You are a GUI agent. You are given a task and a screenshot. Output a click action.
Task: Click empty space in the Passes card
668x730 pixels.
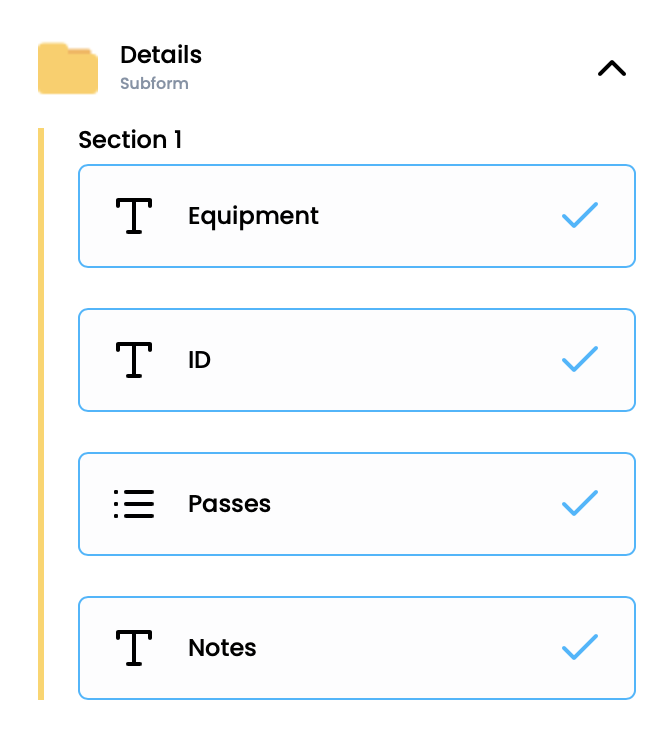410,504
